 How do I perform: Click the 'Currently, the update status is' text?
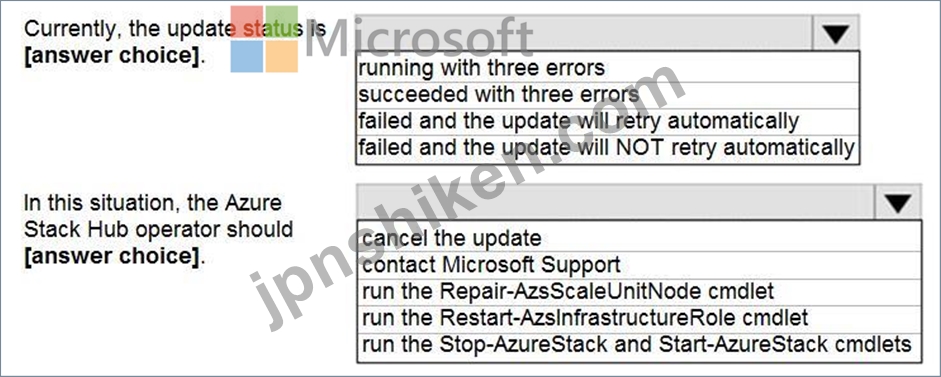click(x=175, y=29)
